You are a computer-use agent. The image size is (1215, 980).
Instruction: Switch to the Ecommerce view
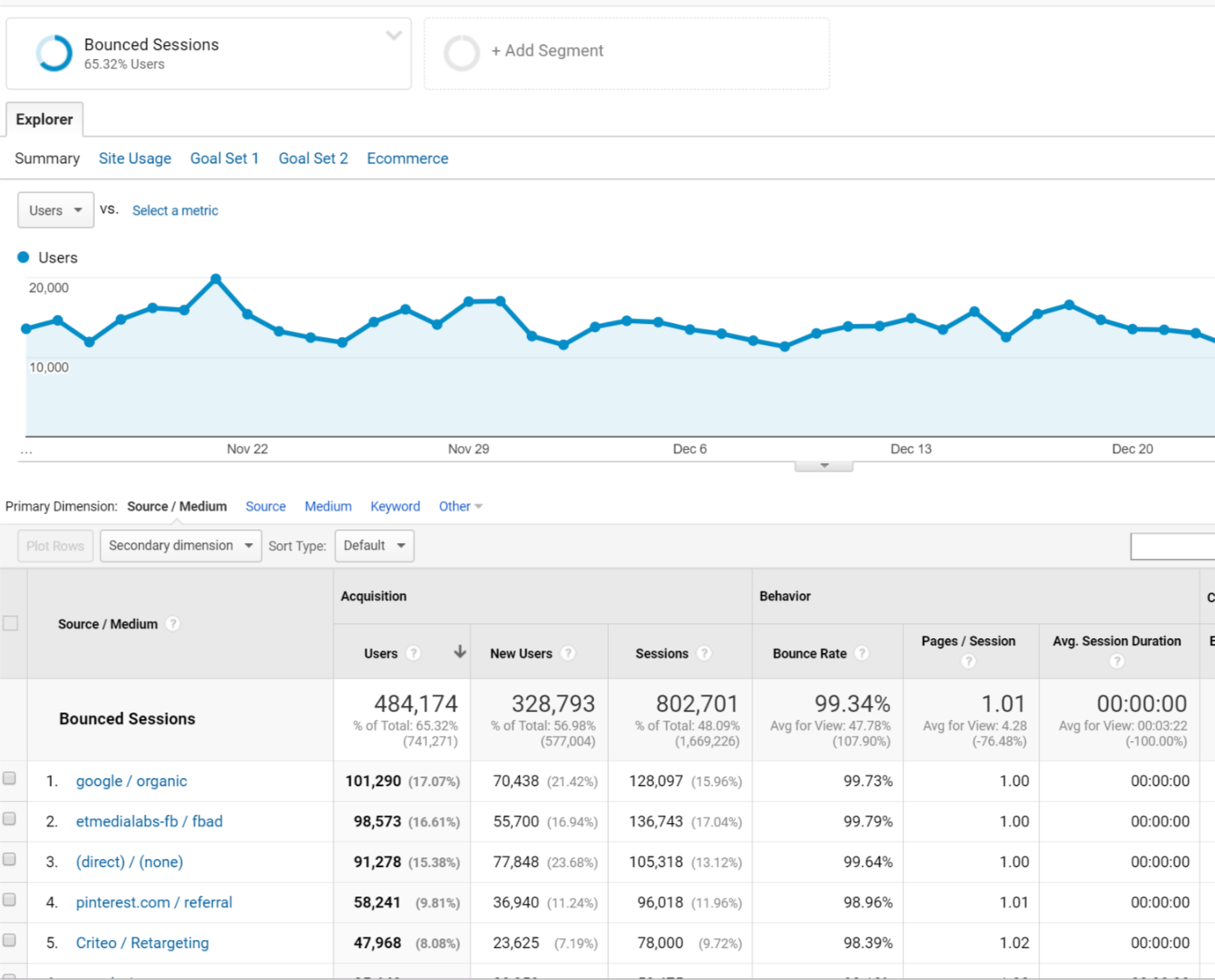coord(407,159)
